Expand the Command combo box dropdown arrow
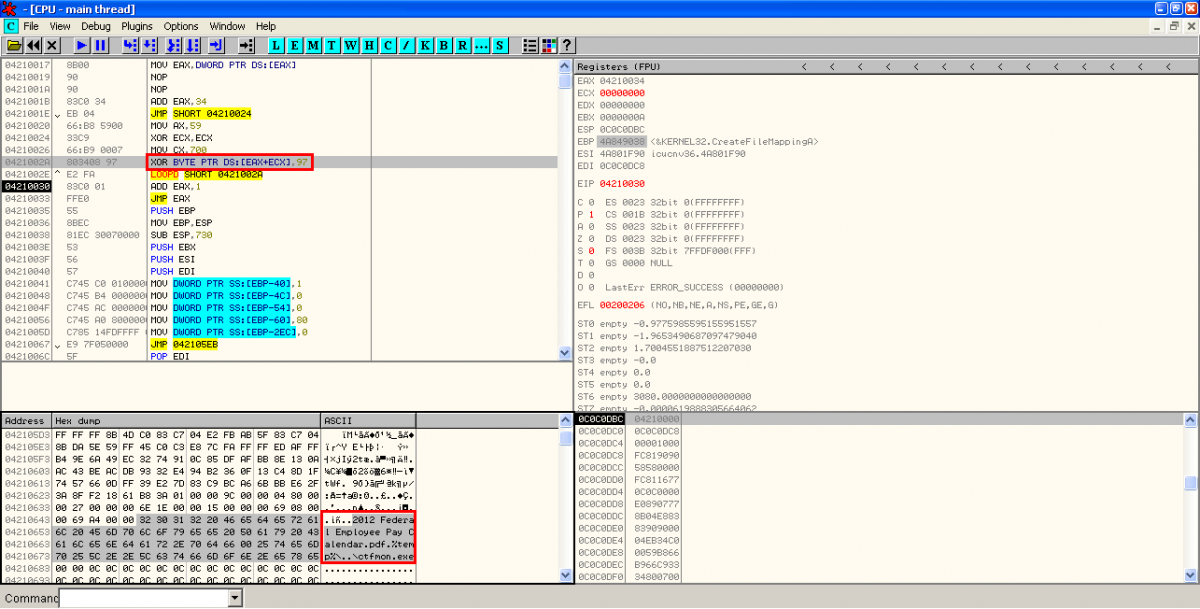The width and height of the screenshot is (1200, 609). 235,598
